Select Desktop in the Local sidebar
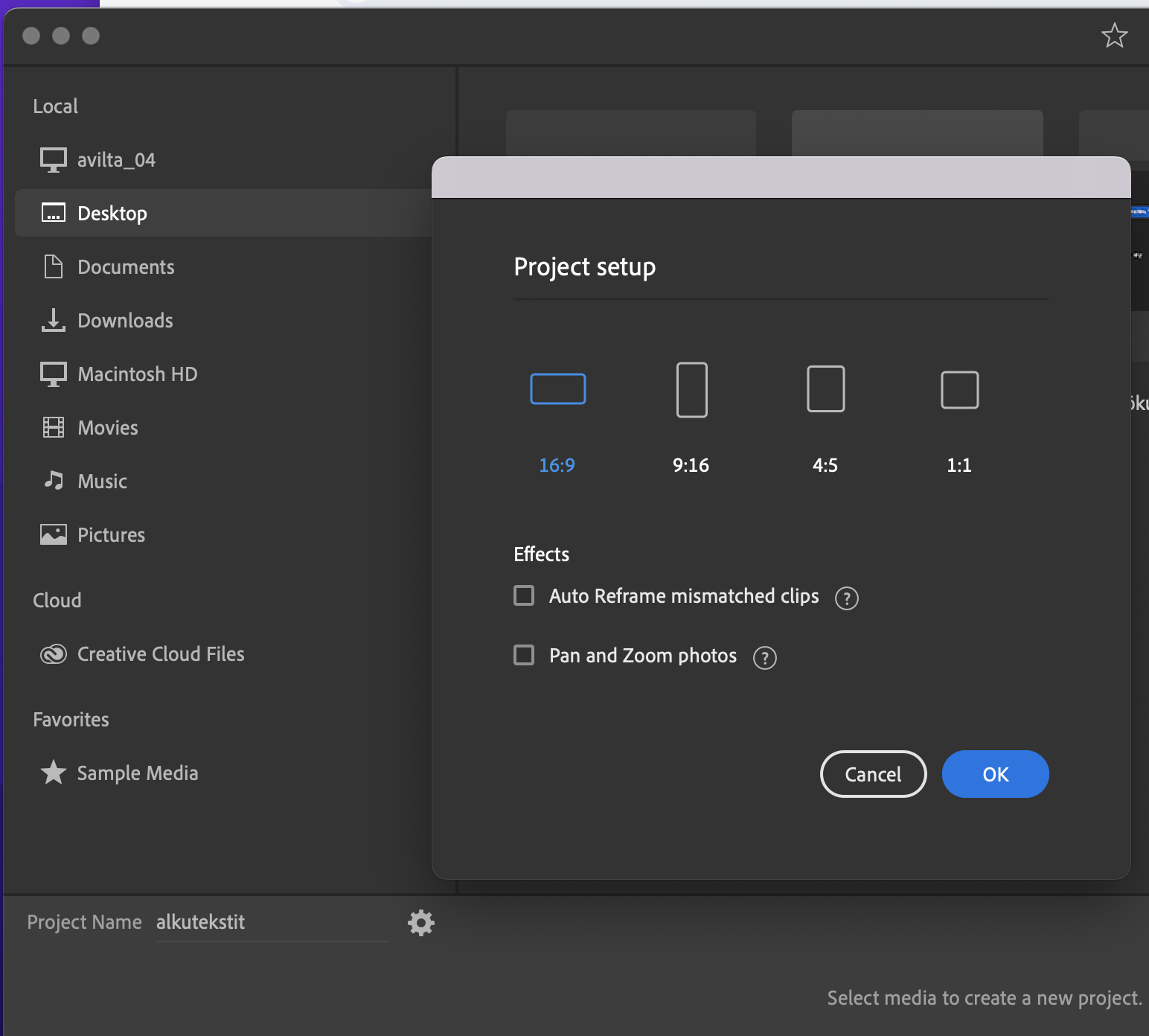 tap(112, 214)
